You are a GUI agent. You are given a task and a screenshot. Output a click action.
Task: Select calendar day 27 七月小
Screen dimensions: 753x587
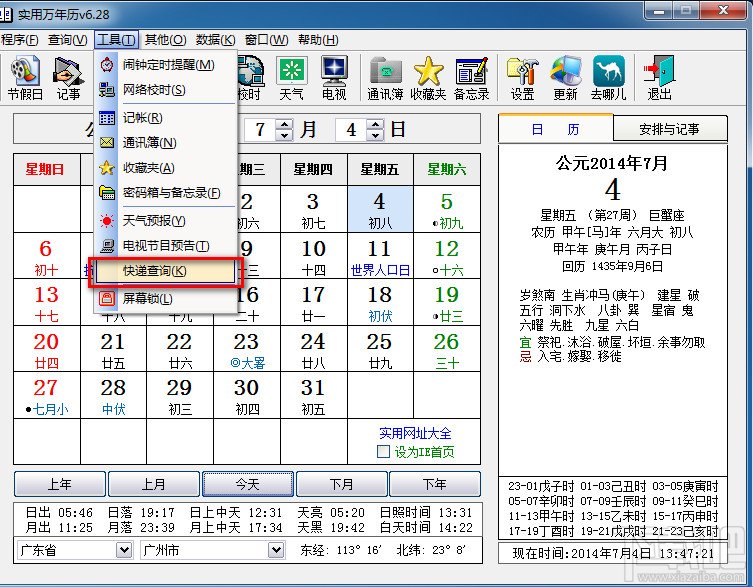click(x=47, y=395)
